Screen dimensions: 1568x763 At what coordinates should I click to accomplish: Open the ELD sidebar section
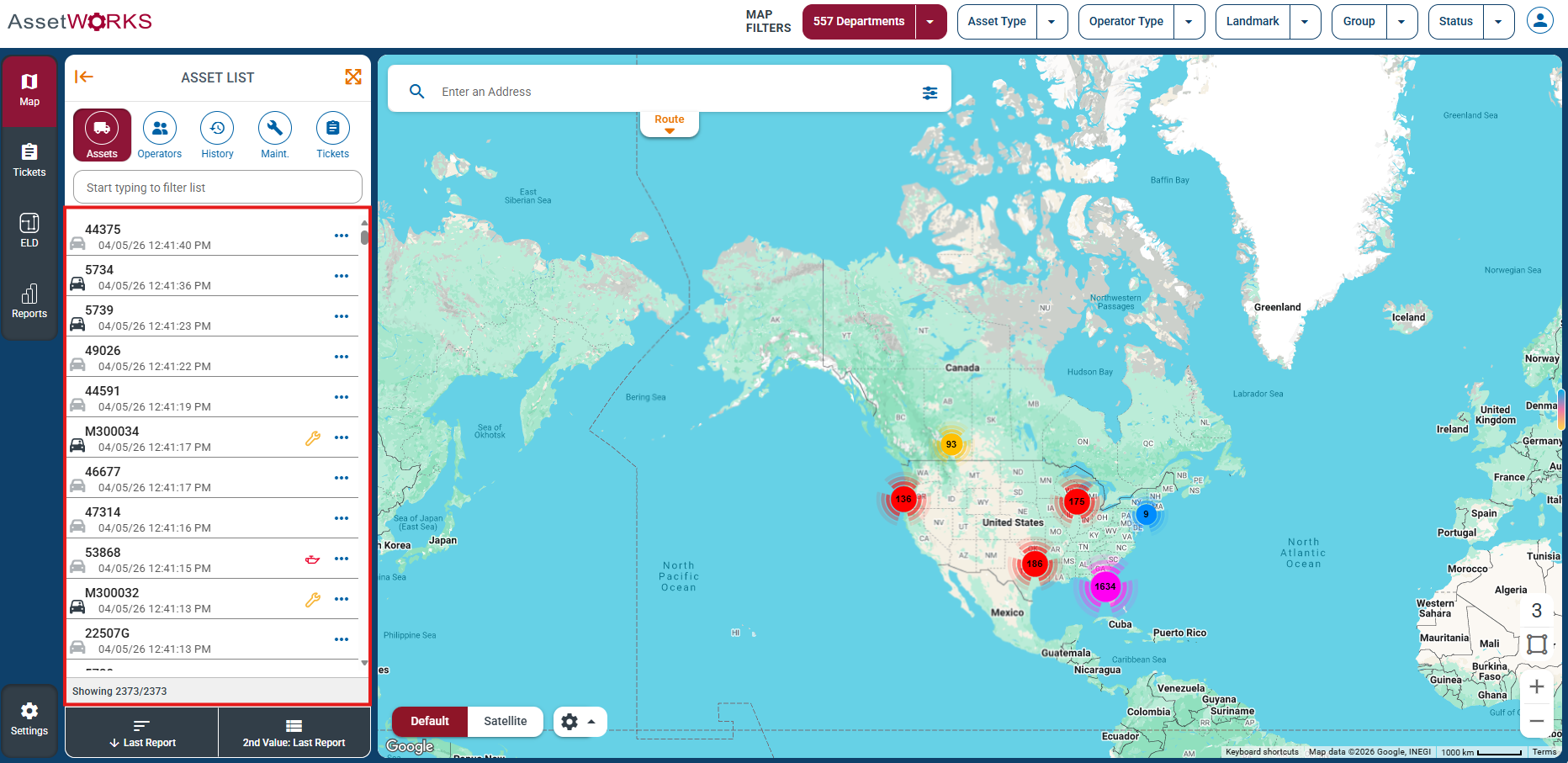point(29,231)
